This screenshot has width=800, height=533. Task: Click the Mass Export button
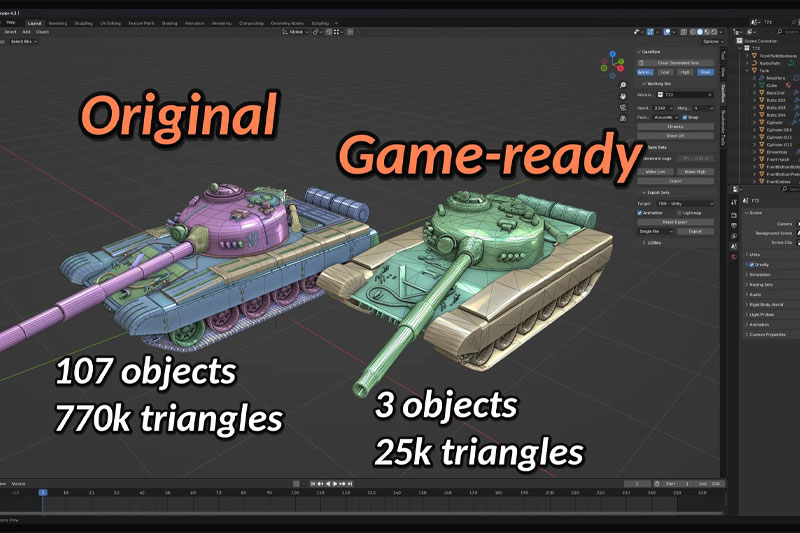[676, 222]
